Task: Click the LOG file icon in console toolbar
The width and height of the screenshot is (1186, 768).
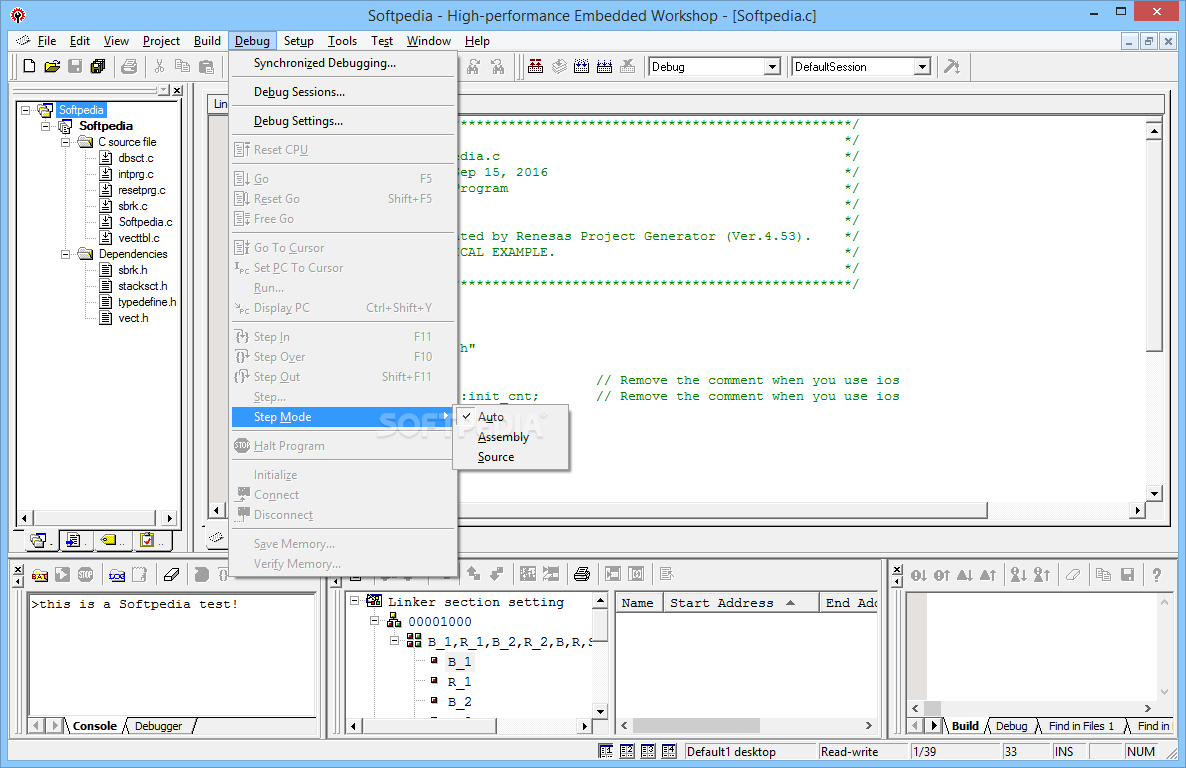Action: coord(116,575)
